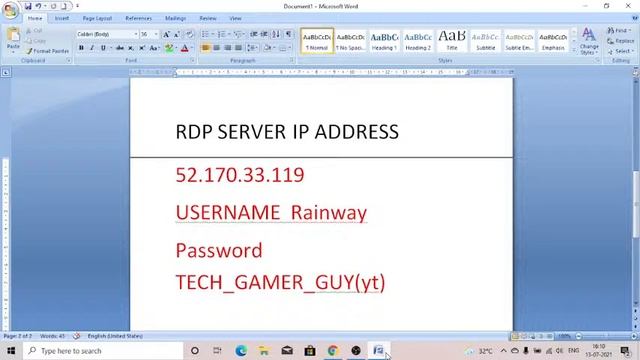
Task: Click the Replace button
Action: pyautogui.click(x=620, y=41)
